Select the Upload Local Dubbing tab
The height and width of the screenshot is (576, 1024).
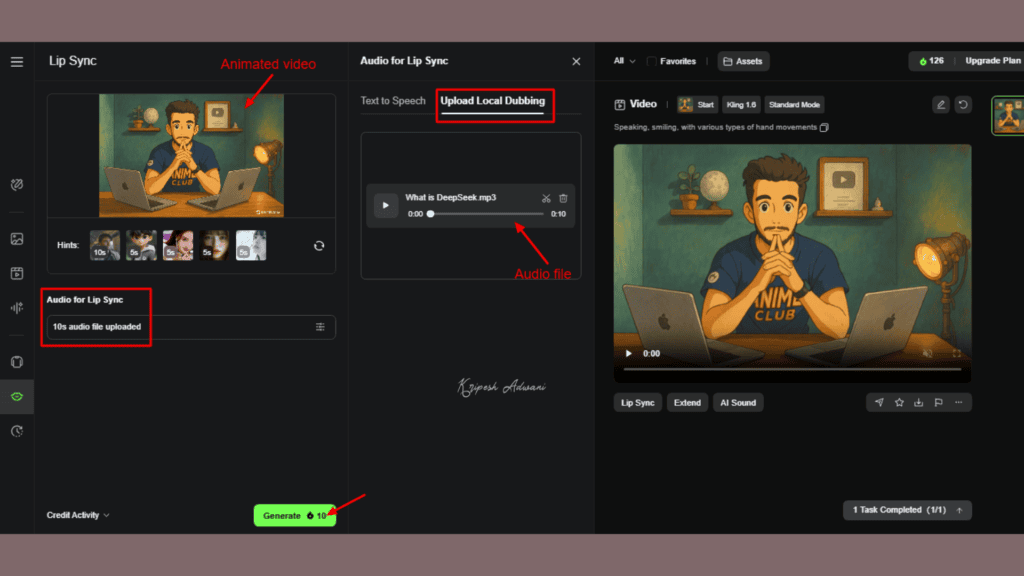point(494,101)
